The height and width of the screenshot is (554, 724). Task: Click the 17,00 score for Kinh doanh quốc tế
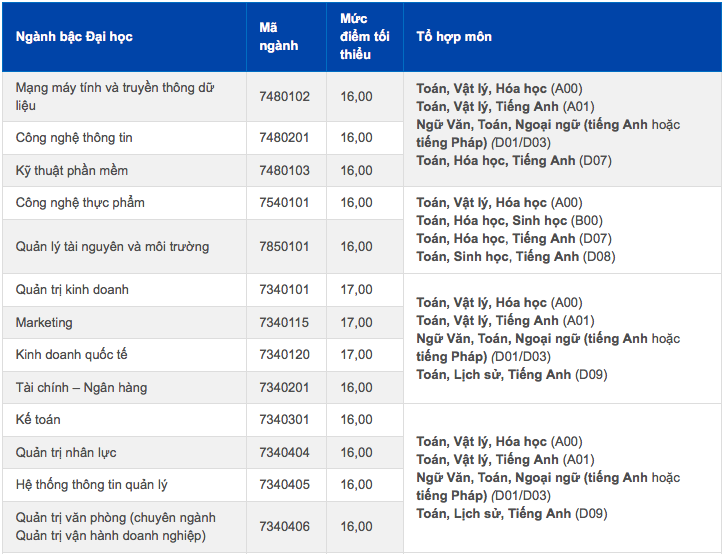[356, 355]
